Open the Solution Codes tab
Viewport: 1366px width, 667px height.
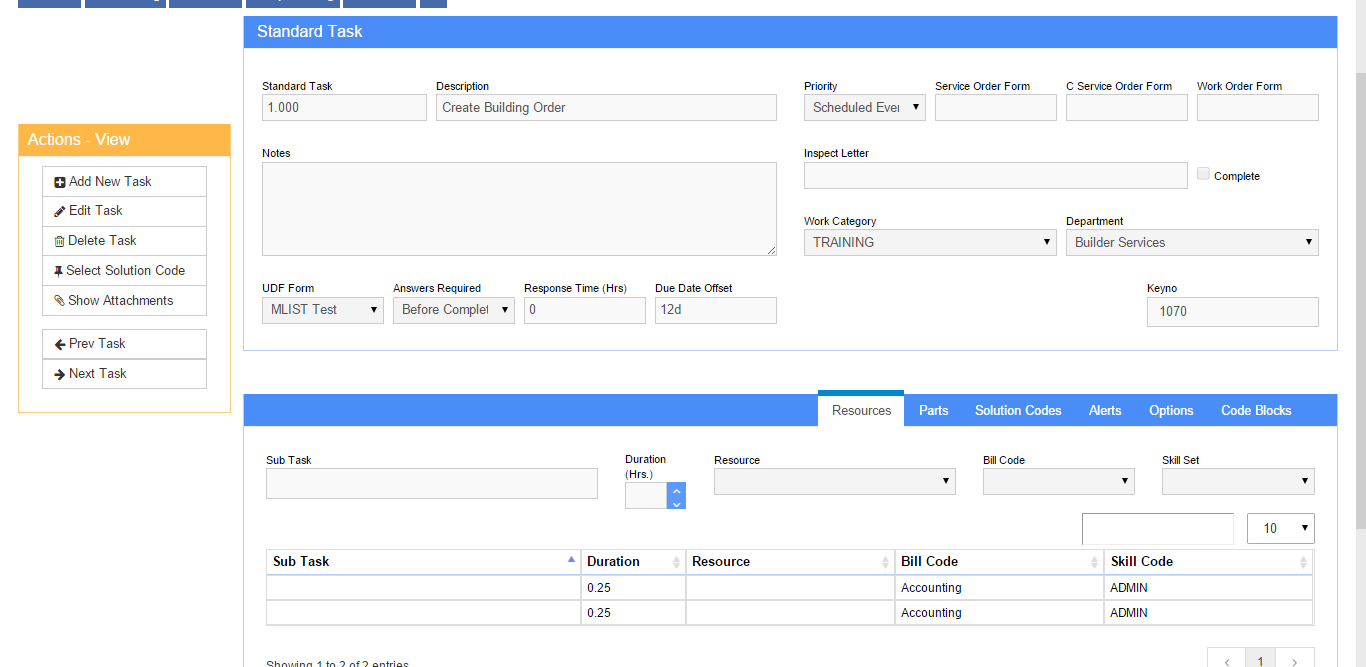(x=1018, y=411)
